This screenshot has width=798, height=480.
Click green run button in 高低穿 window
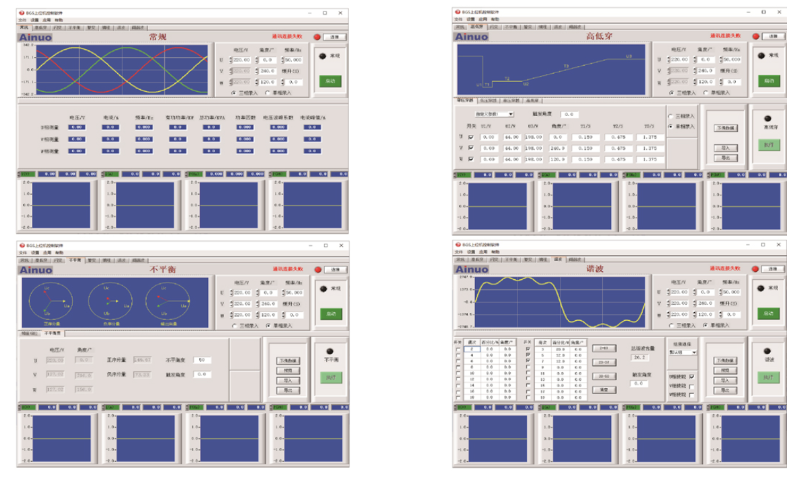tap(769, 144)
